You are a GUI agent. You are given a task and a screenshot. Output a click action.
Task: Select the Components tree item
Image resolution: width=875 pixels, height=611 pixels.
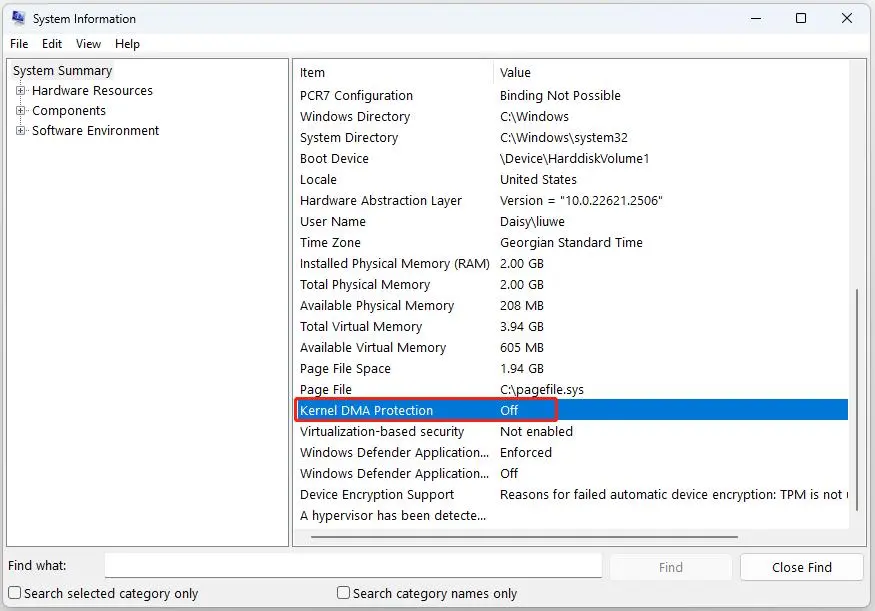tap(69, 110)
